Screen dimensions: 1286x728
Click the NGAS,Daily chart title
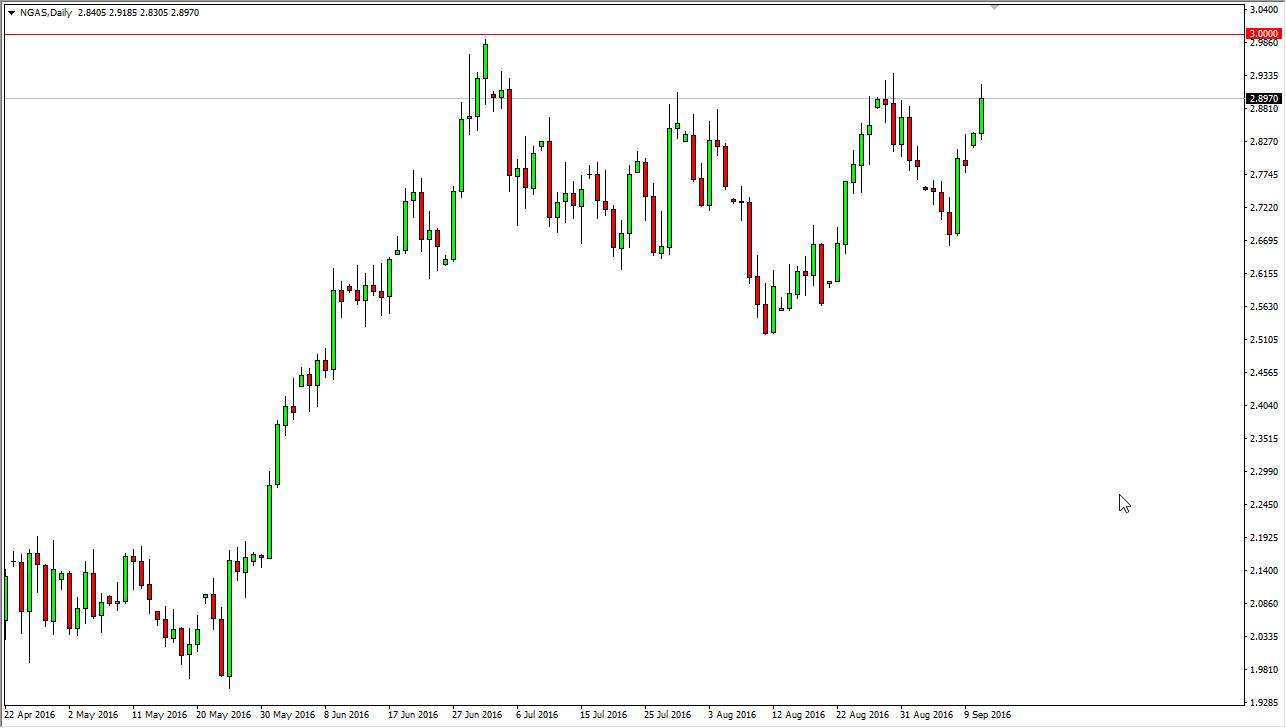pos(46,13)
